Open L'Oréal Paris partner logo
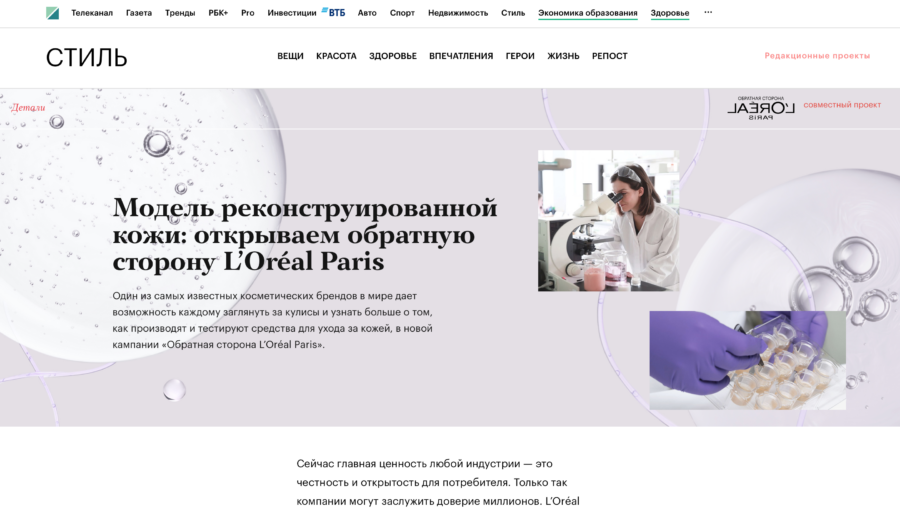Image resolution: width=900 pixels, height=511 pixels. 761,108
